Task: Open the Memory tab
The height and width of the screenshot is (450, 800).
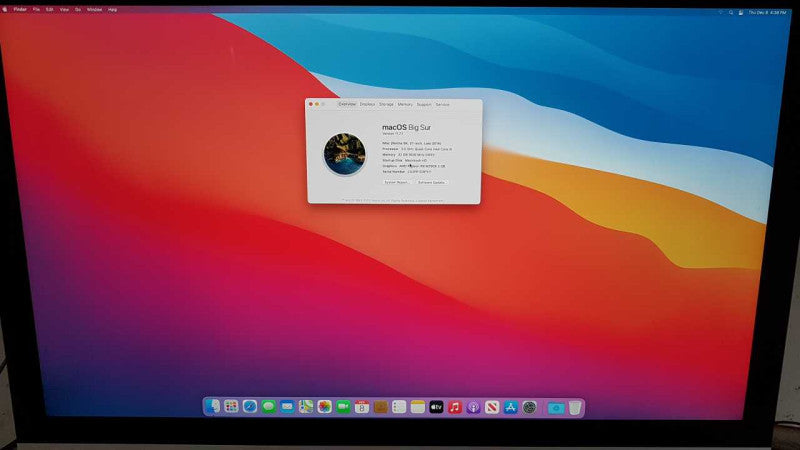Action: pos(405,104)
